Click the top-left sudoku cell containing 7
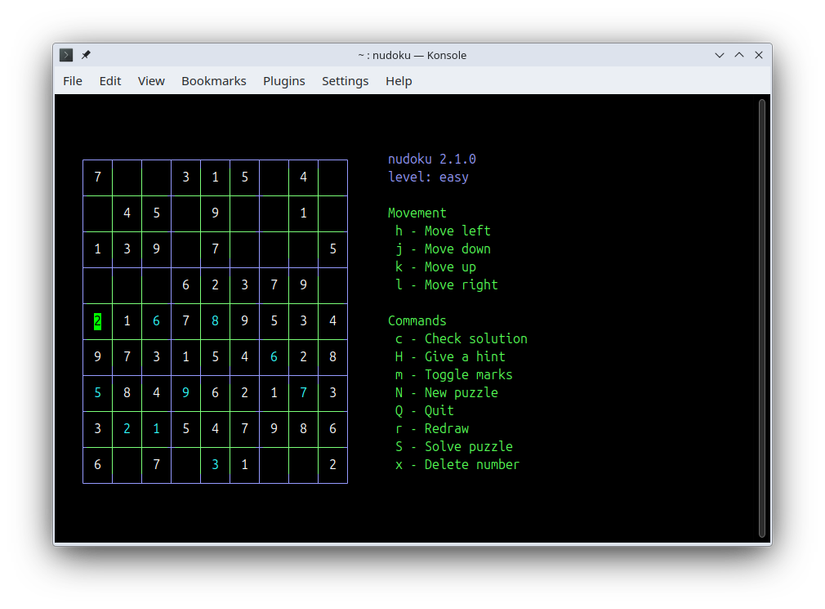The width and height of the screenshot is (825, 609). [x=97, y=177]
